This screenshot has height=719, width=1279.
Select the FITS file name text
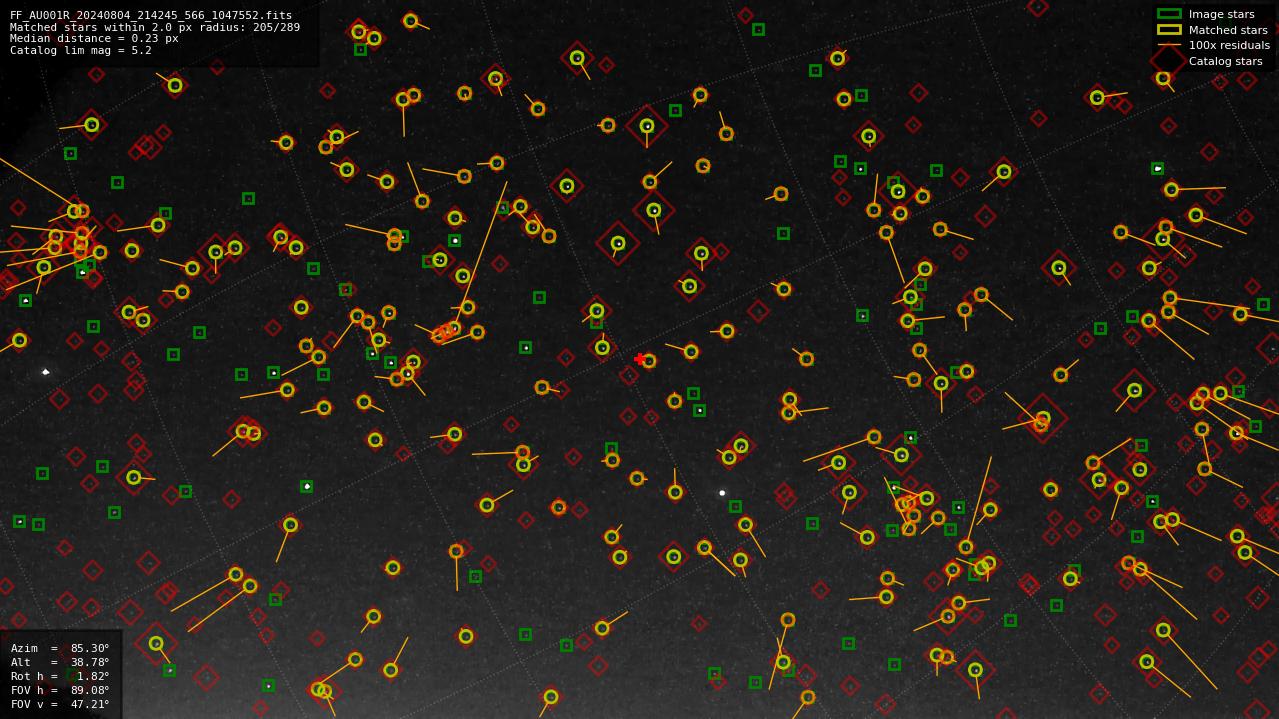click(151, 16)
